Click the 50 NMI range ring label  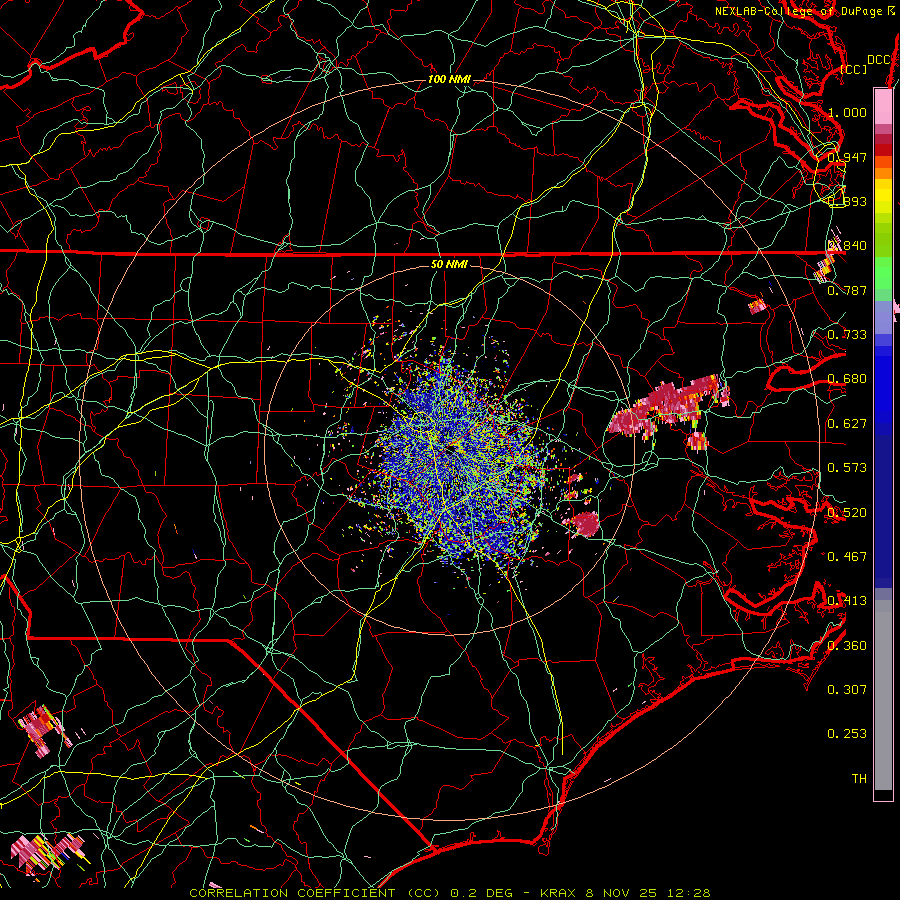(x=449, y=264)
